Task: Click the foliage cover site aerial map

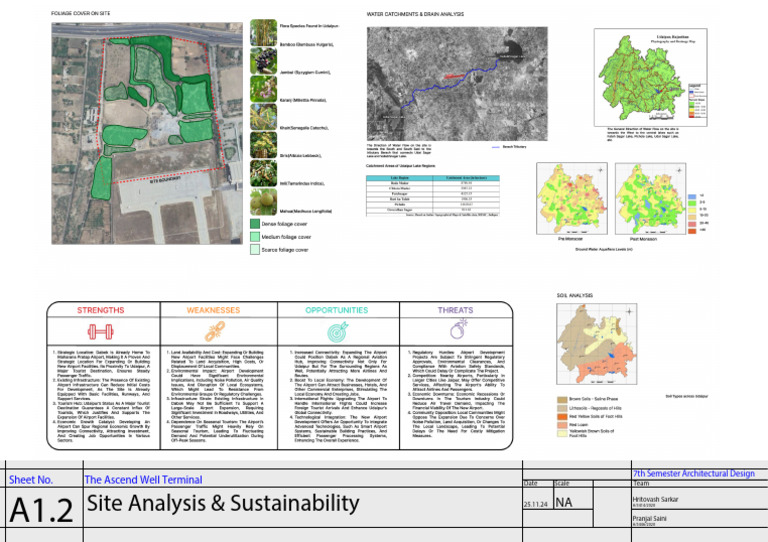Action: point(147,133)
